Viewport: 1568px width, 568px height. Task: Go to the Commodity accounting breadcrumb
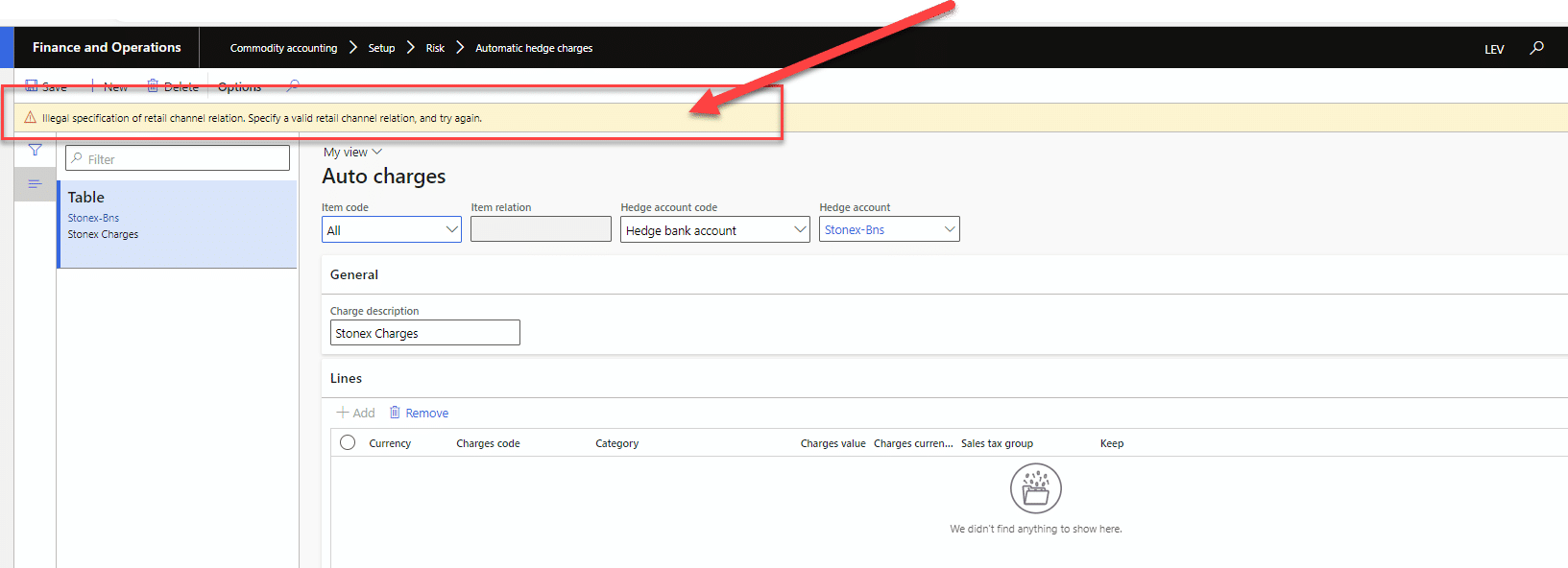click(x=283, y=48)
